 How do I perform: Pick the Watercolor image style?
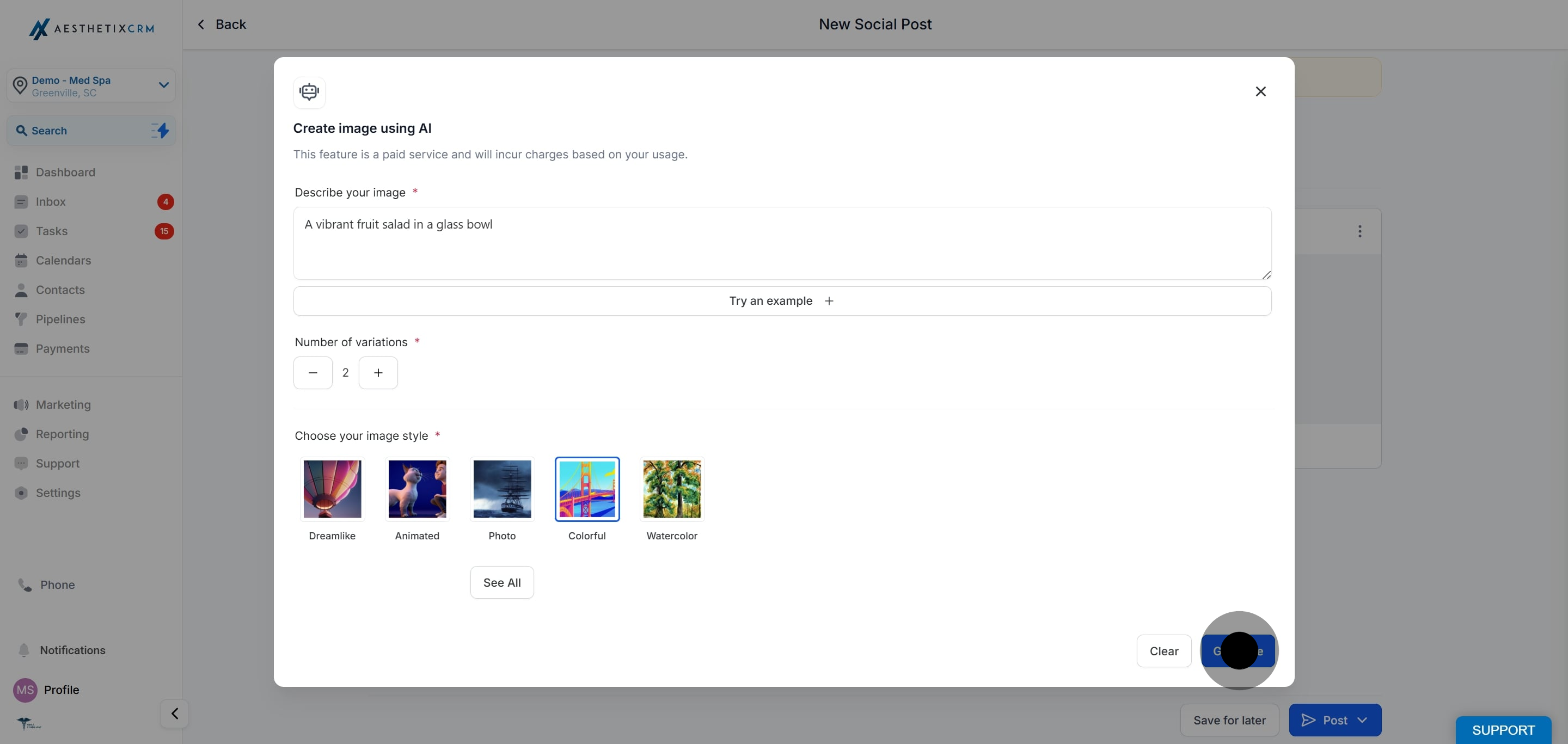pyautogui.click(x=671, y=489)
